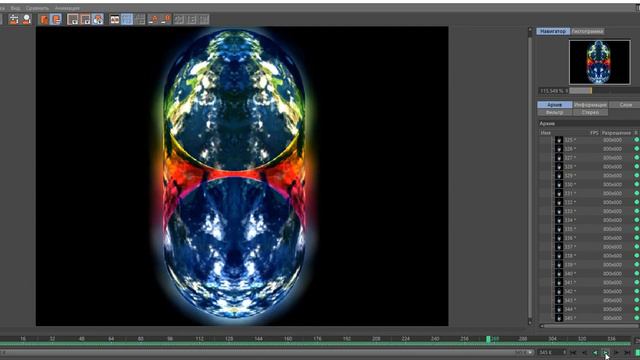Toggle green status dot for frame 327
This screenshot has width=640, height=360.
(637, 158)
